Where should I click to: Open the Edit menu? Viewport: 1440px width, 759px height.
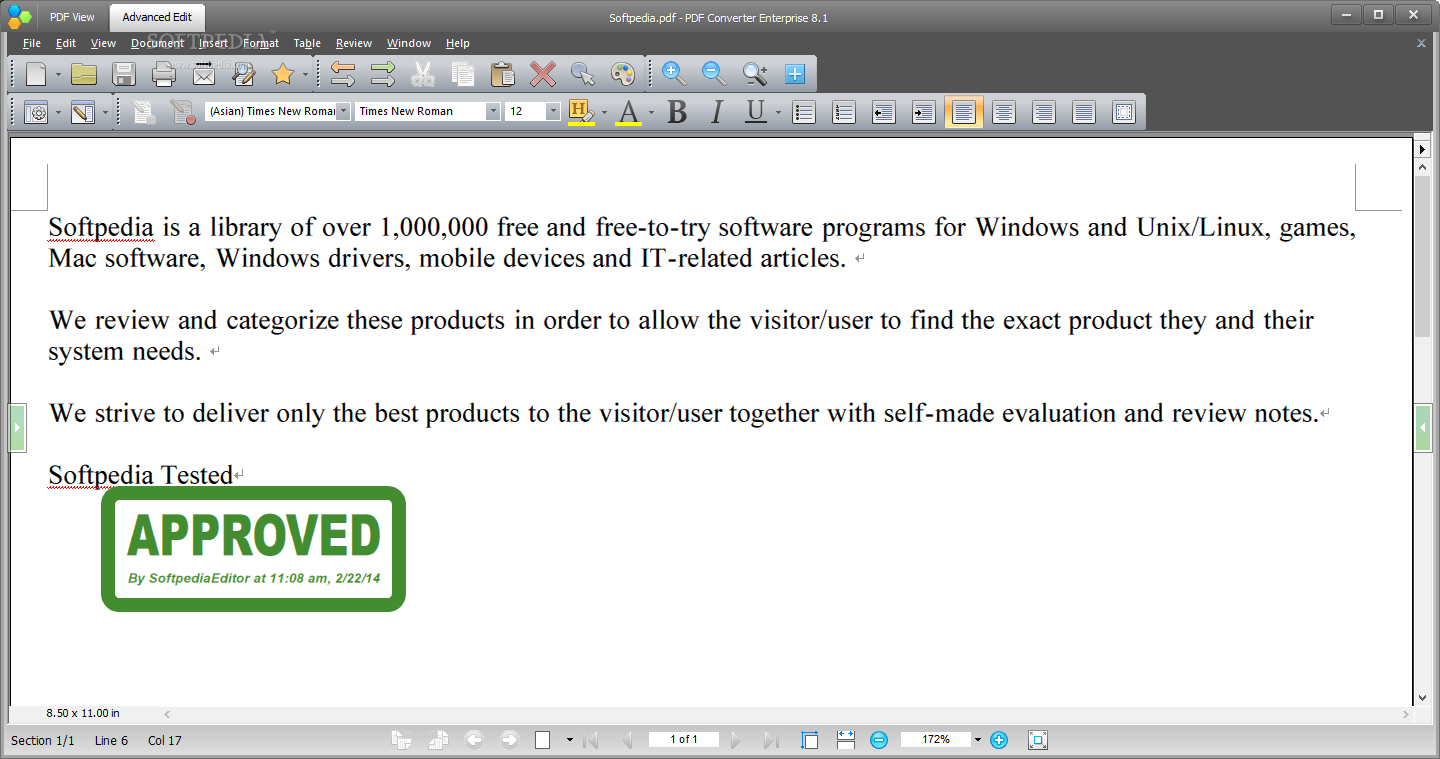[x=66, y=43]
